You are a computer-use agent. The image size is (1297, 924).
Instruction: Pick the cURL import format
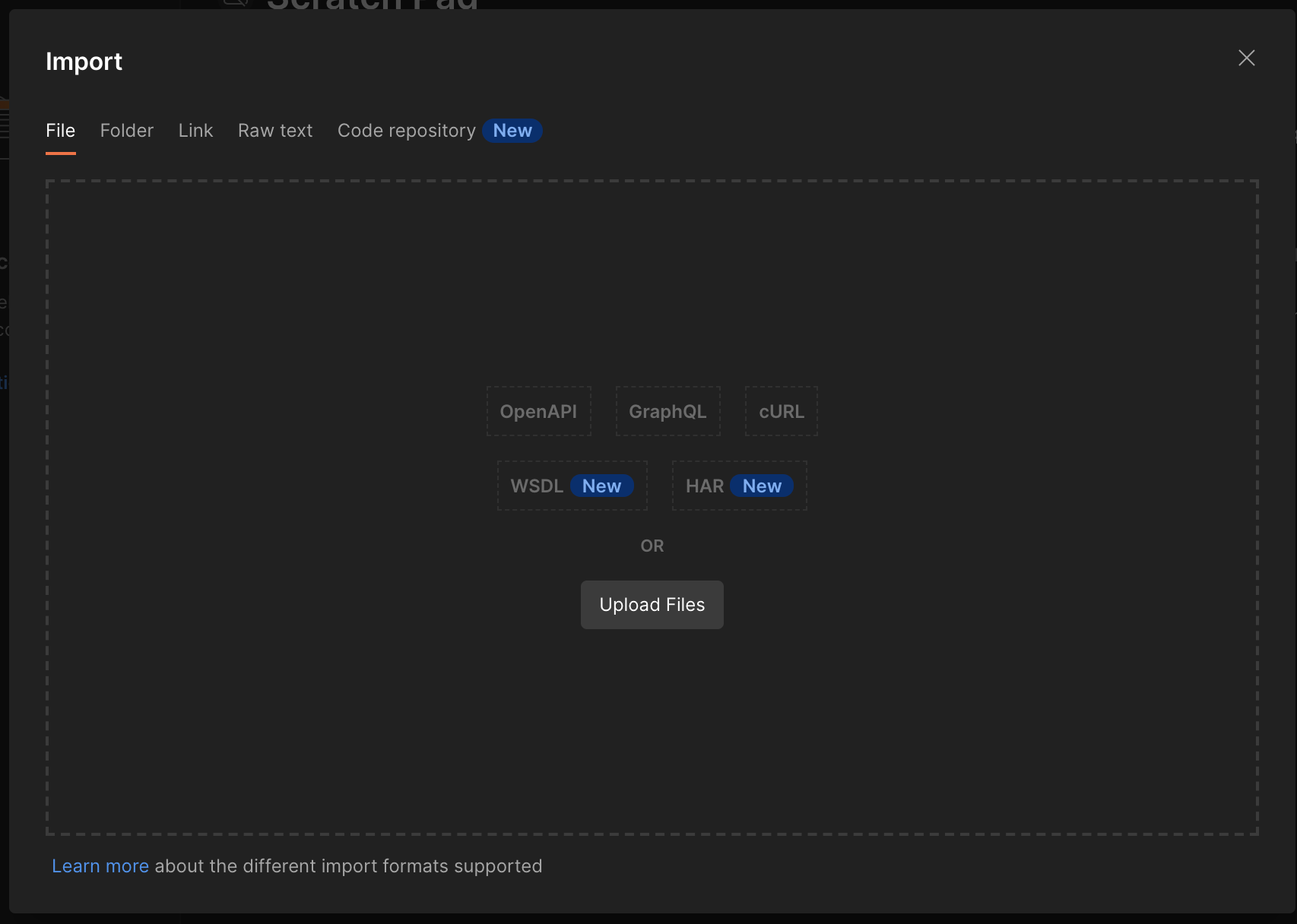click(781, 411)
